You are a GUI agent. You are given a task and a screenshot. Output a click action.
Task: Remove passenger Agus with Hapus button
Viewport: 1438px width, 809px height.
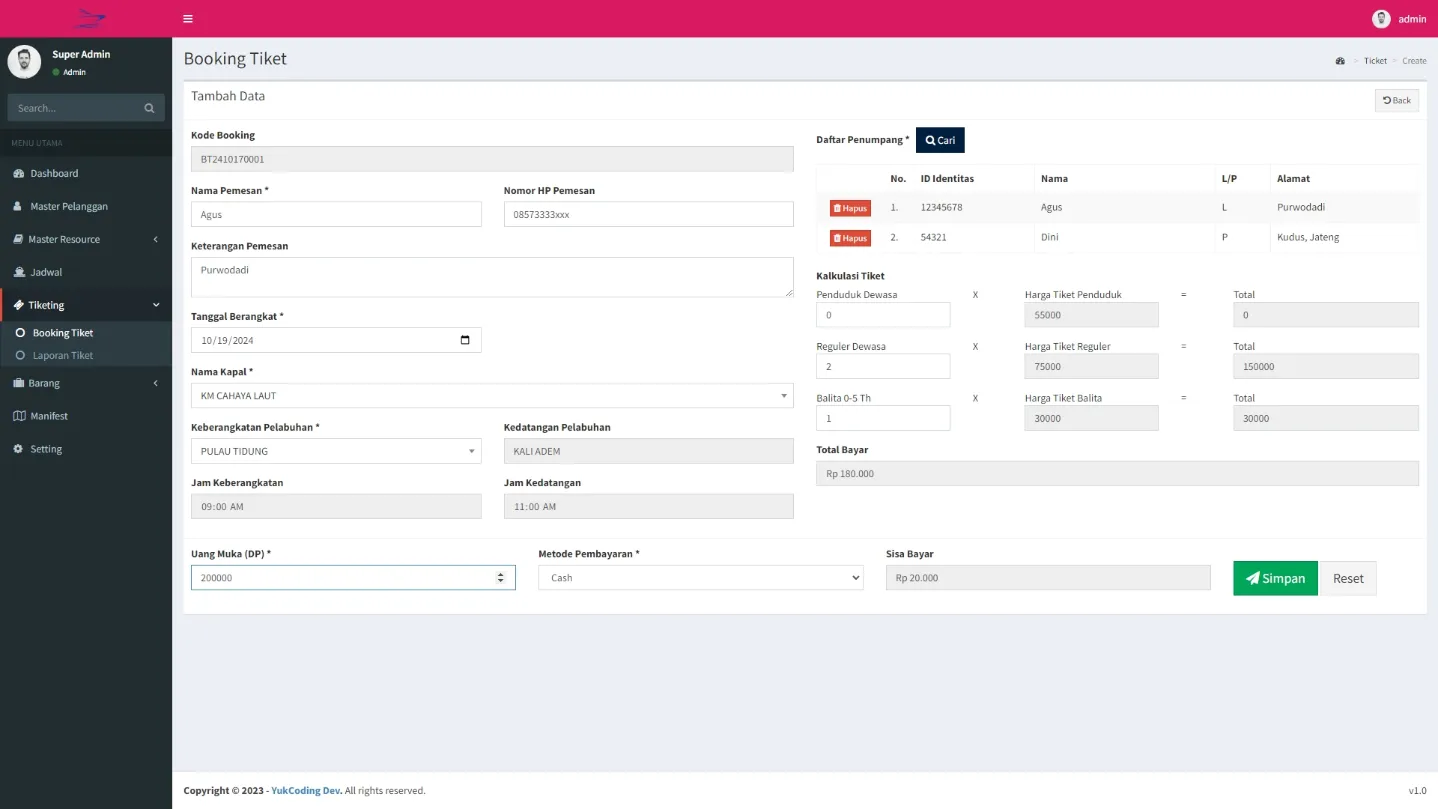point(850,208)
